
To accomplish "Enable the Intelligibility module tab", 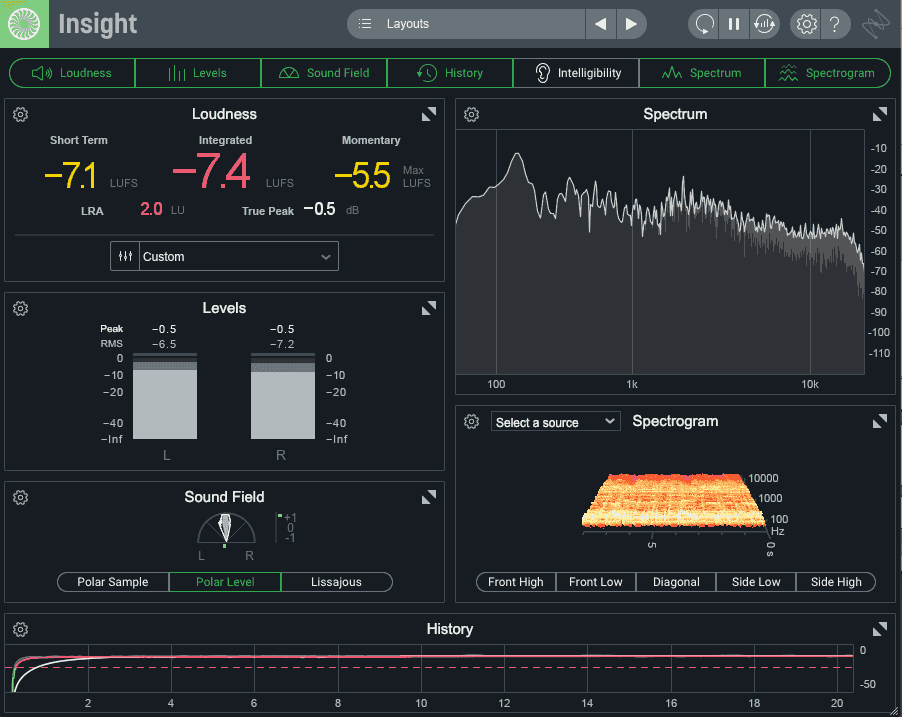I will [x=576, y=73].
